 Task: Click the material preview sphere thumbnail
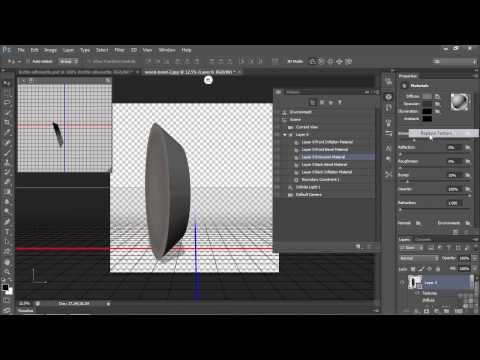(460, 102)
